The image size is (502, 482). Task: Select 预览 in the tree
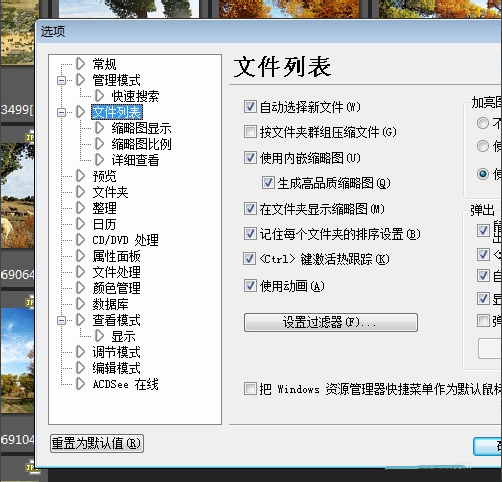click(x=104, y=176)
